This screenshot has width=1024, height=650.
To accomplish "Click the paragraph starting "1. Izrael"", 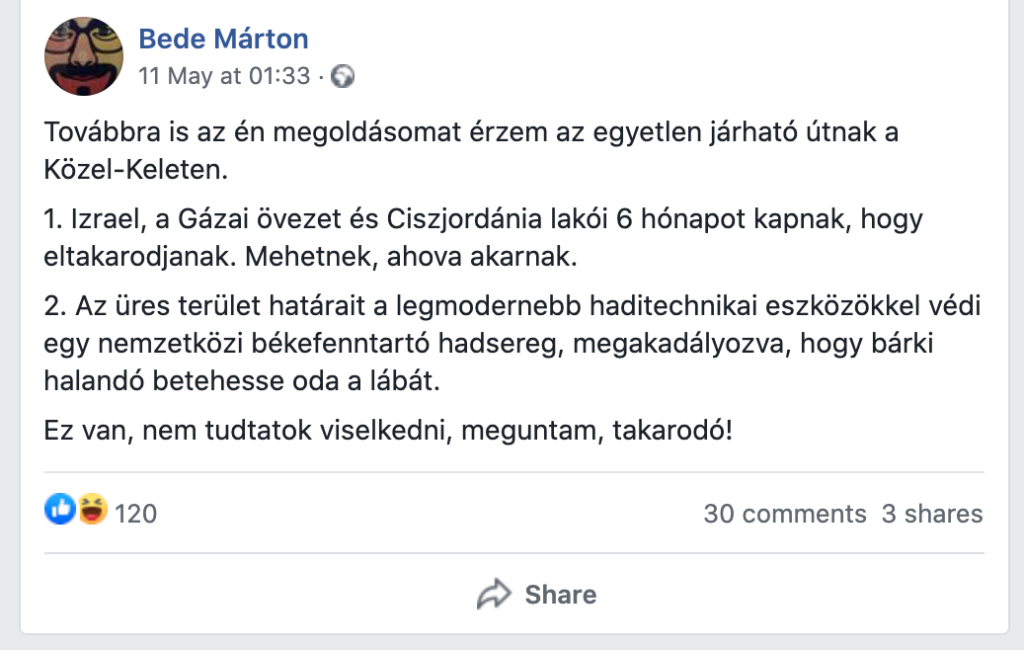I will (483, 237).
